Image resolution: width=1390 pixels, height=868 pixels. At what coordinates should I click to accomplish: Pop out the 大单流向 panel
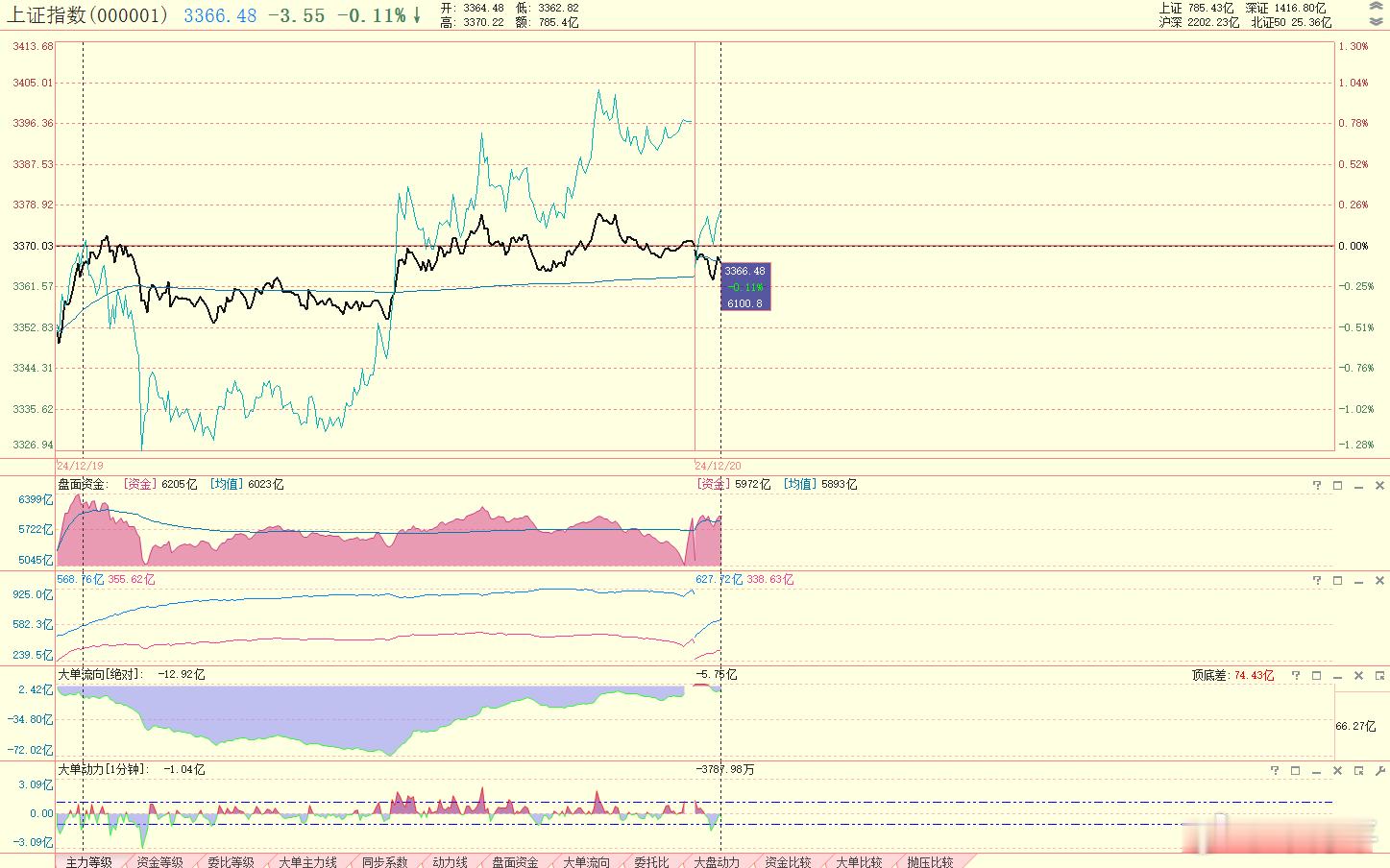click(1380, 676)
